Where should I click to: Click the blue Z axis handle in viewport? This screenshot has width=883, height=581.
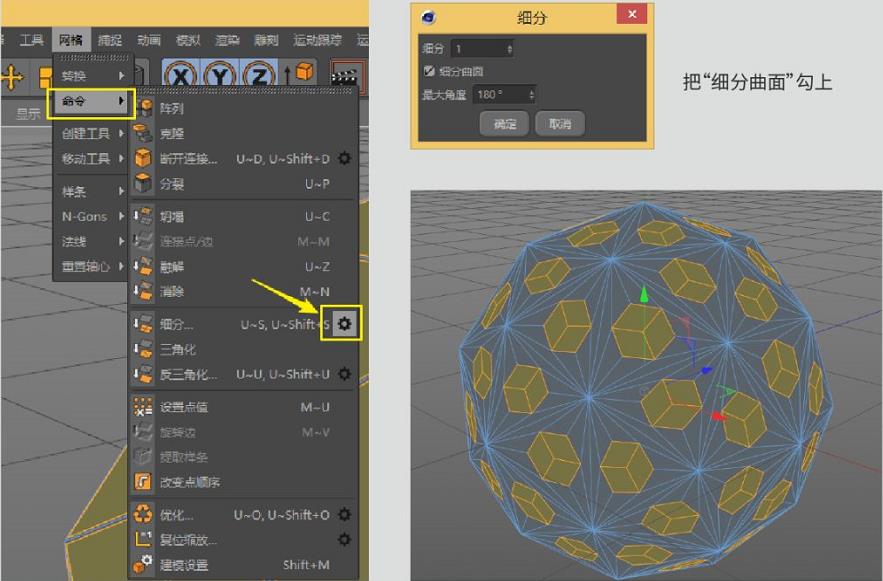pos(705,370)
